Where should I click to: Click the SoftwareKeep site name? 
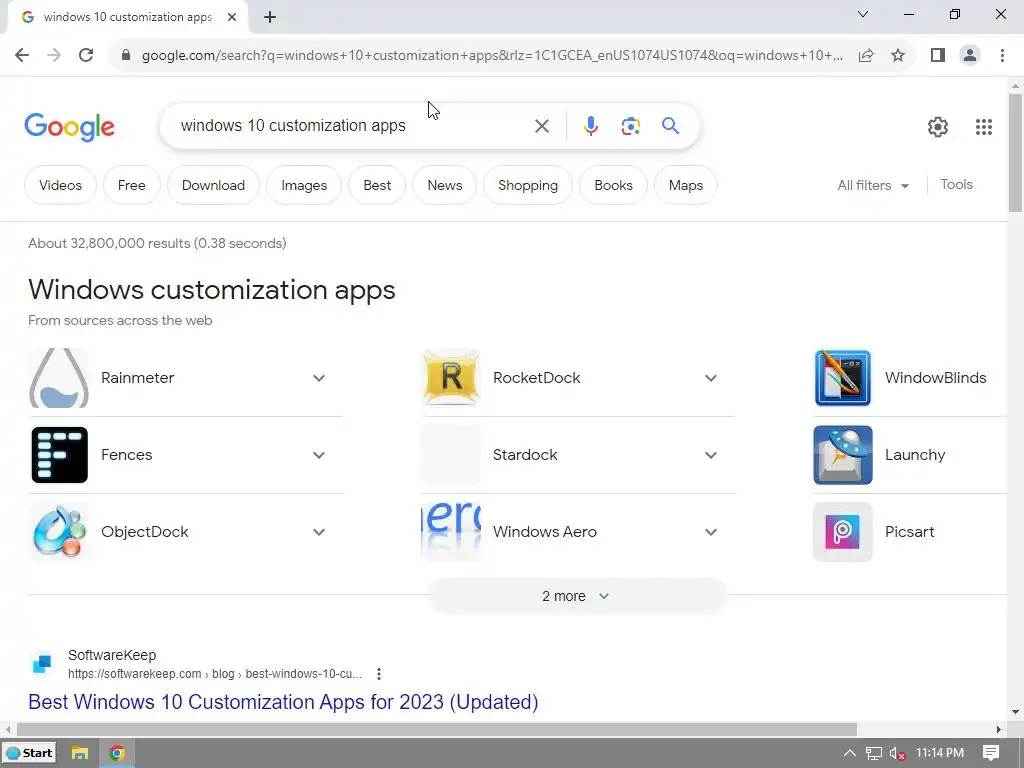(112, 655)
